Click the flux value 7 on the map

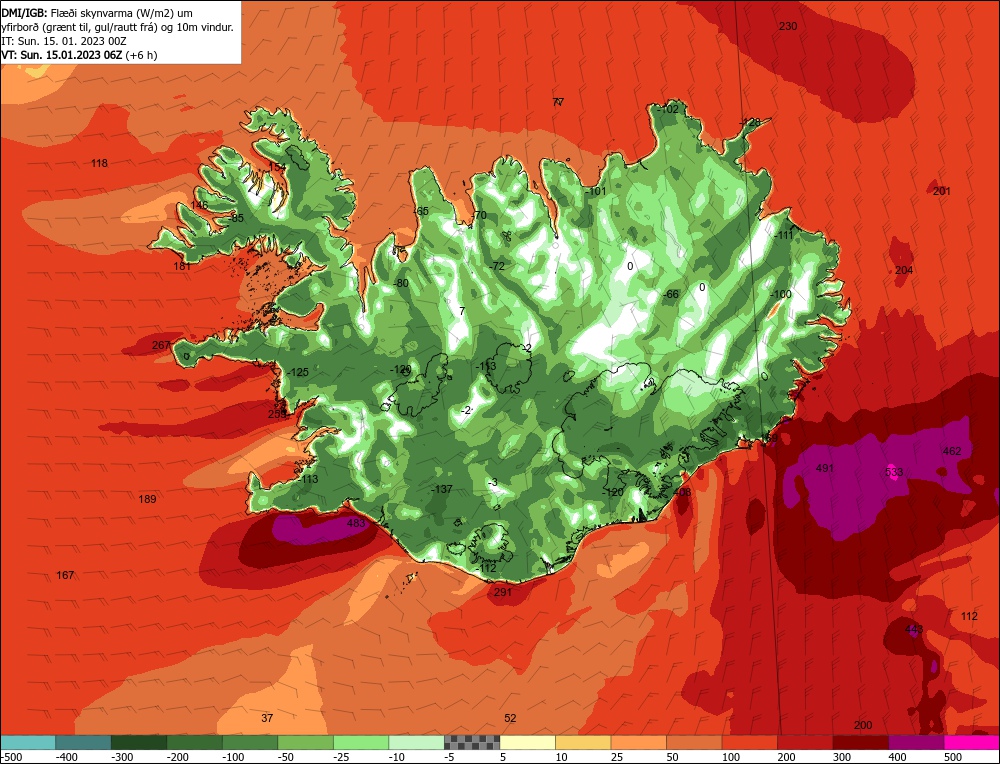pos(462,311)
